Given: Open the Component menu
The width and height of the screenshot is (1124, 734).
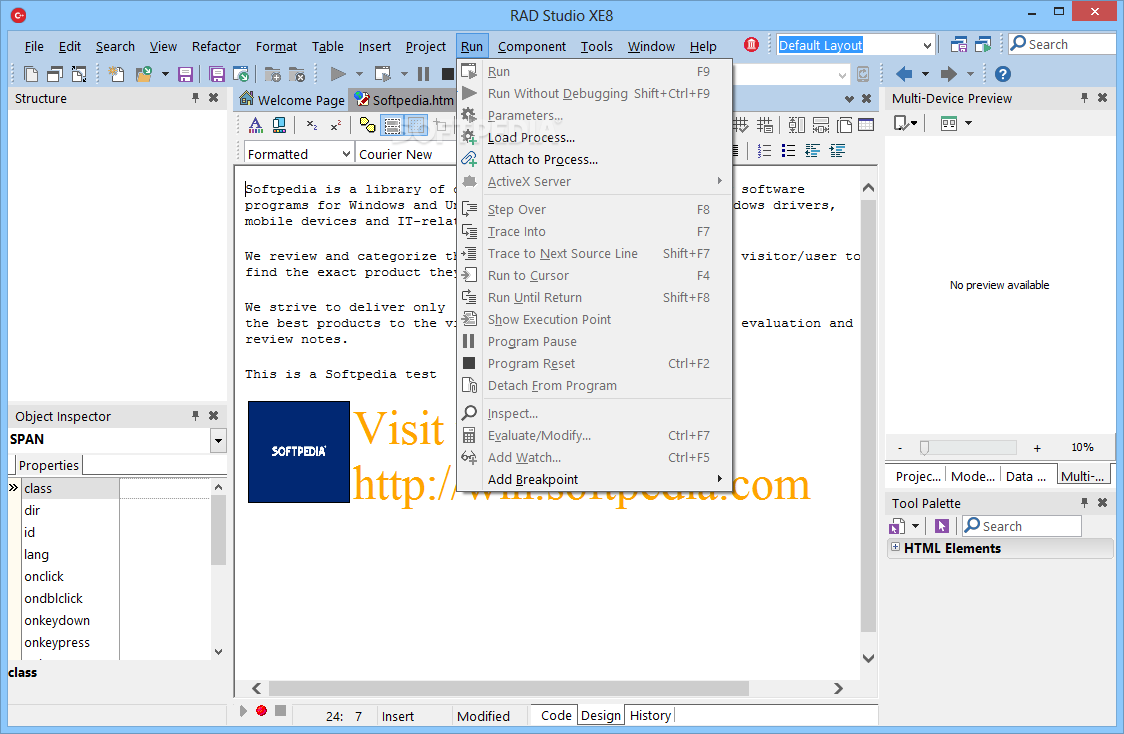Looking at the screenshot, I should 531,46.
